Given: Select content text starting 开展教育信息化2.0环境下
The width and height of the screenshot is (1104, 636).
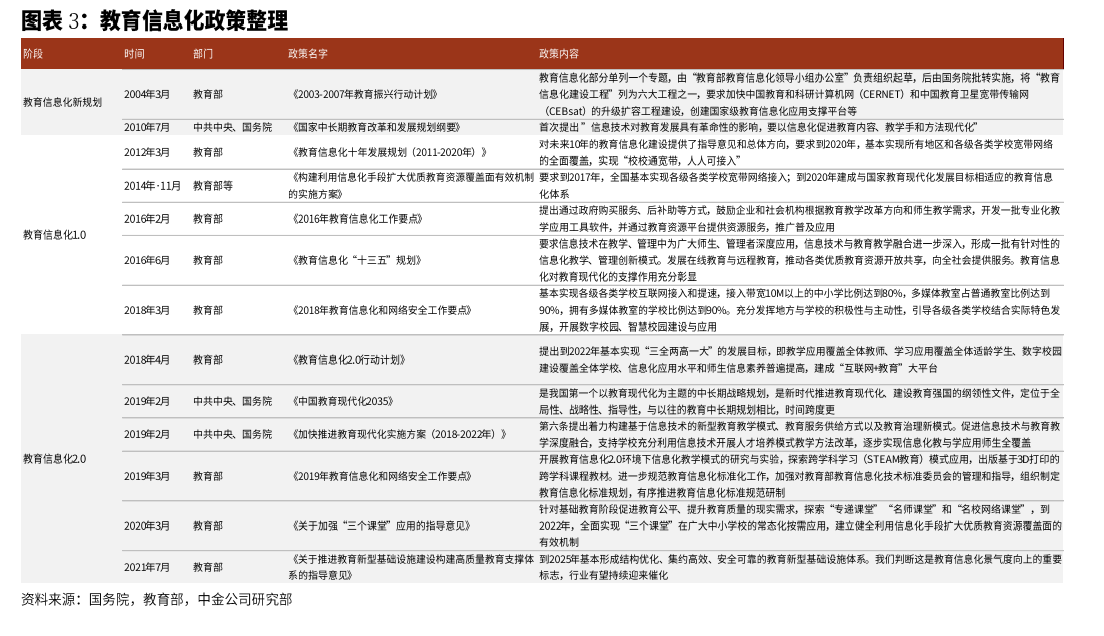Looking at the screenshot, I should point(800,476).
